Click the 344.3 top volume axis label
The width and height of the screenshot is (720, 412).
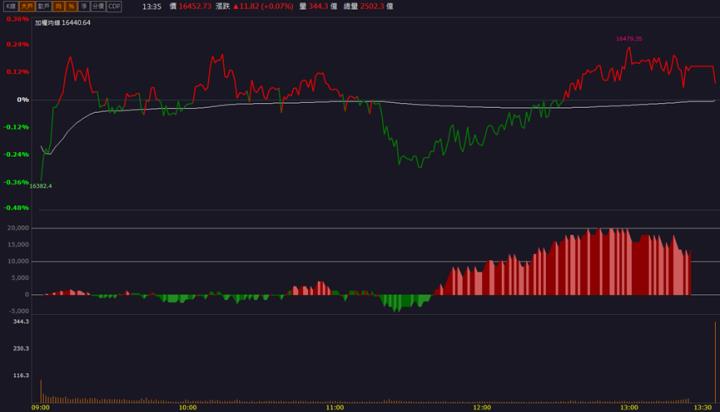21,322
